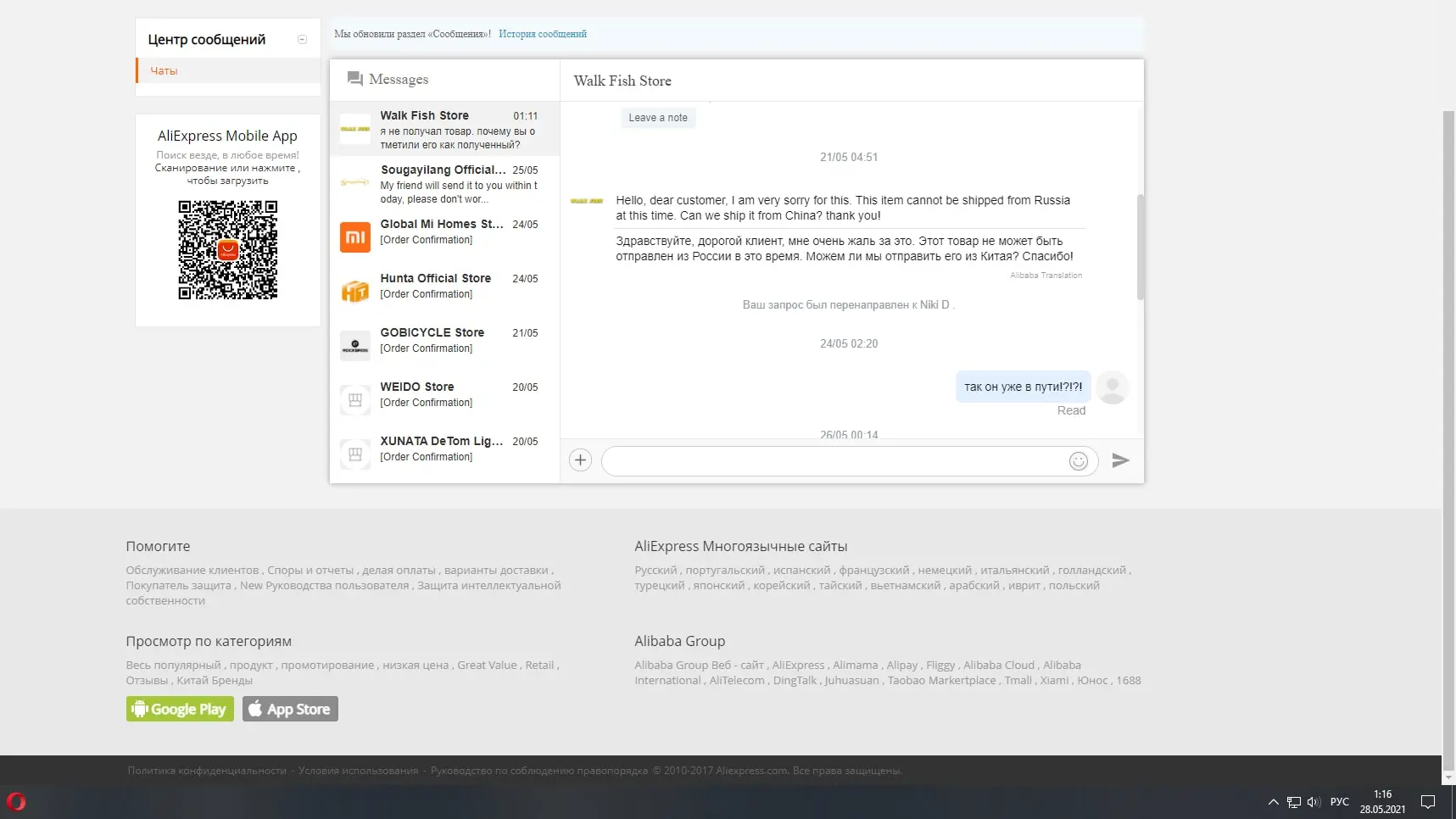This screenshot has height=819, width=1456.
Task: Open the DingTalk footer link
Action: coord(795,680)
